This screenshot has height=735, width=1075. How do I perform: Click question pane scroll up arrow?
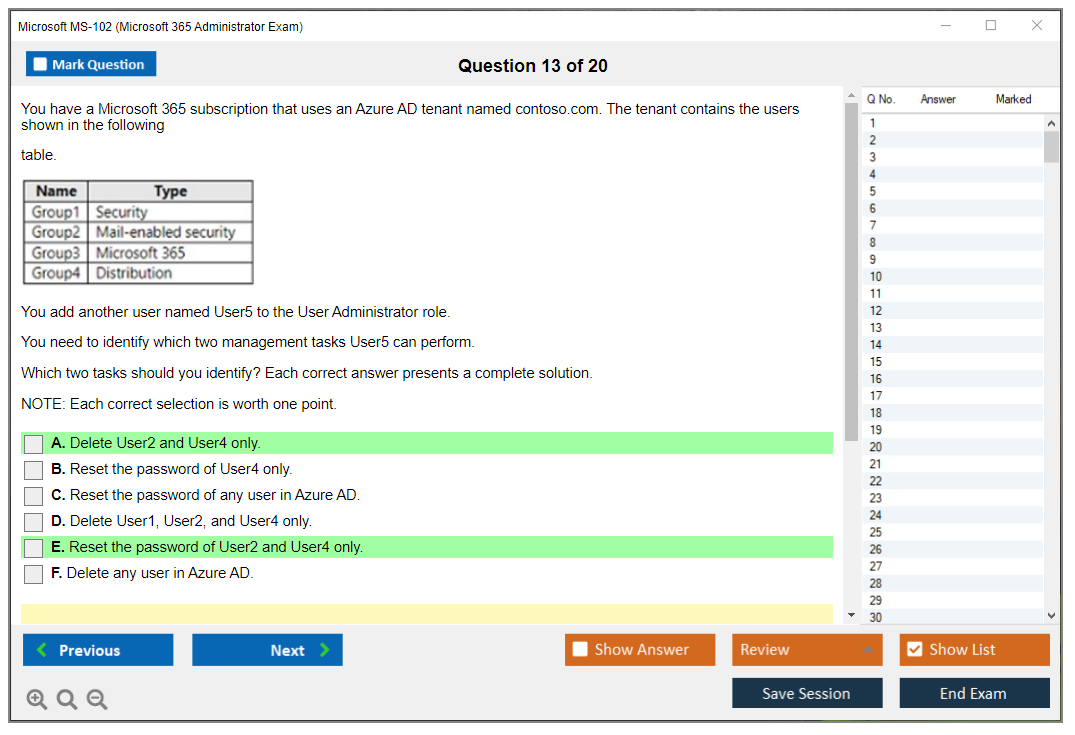pyautogui.click(x=851, y=95)
